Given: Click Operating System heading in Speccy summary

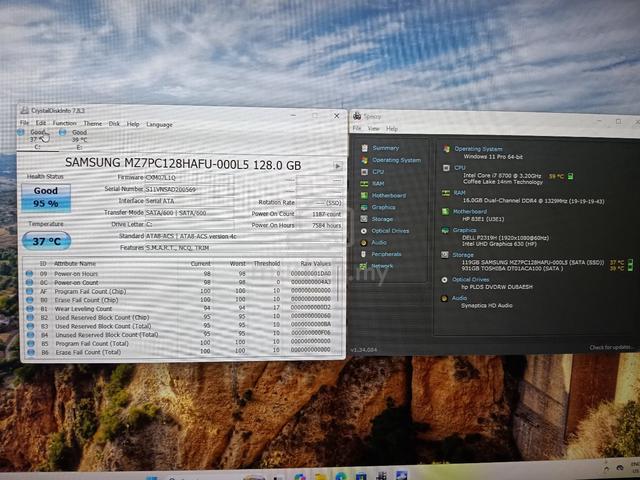Looking at the screenshot, I should coord(478,149).
